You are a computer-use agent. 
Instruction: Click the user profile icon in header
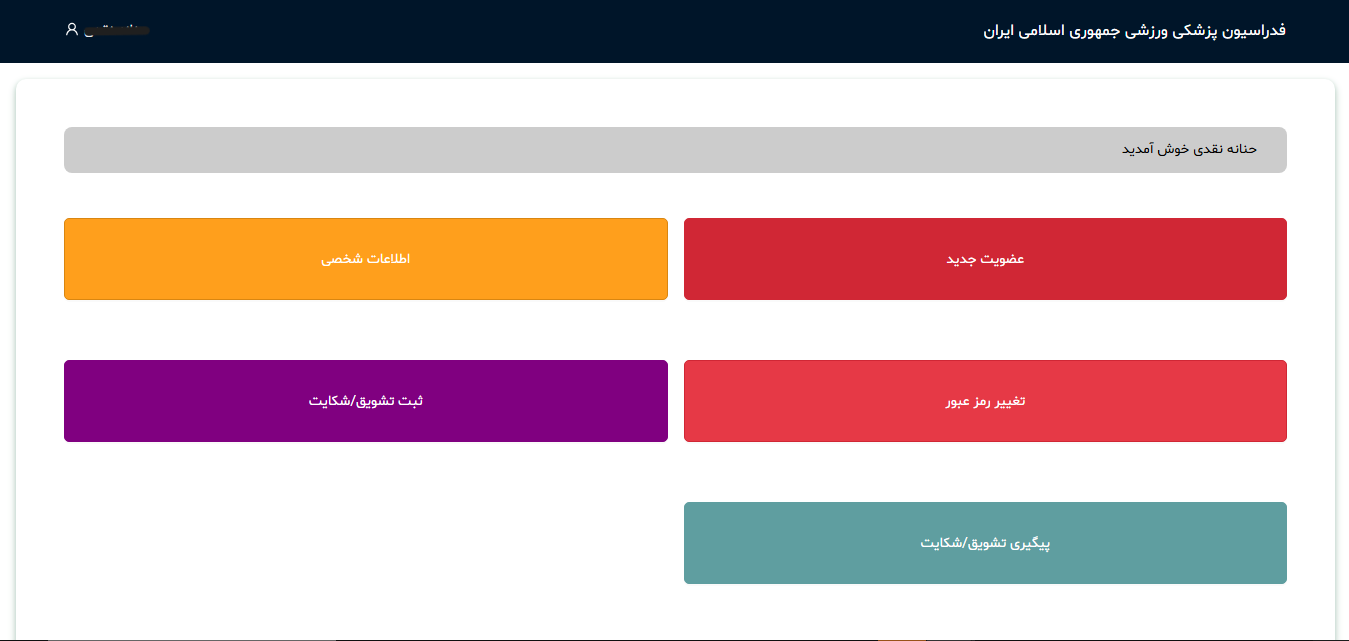[x=71, y=30]
